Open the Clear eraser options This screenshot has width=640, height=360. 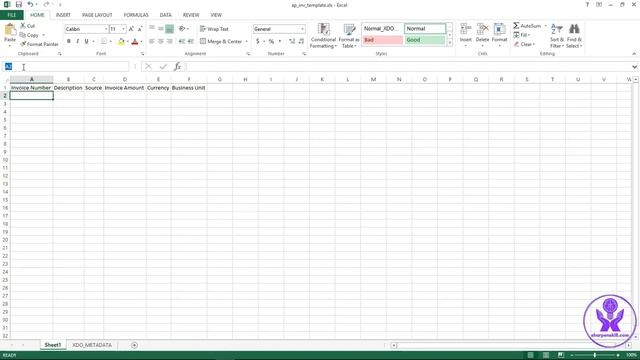(524, 44)
